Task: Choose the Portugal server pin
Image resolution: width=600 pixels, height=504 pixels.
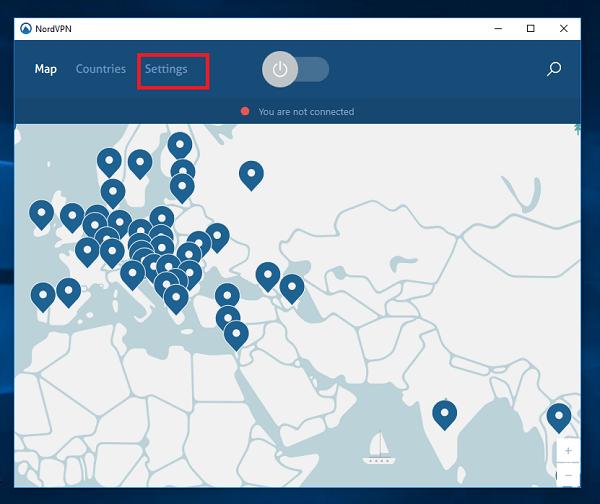Action: 43,297
